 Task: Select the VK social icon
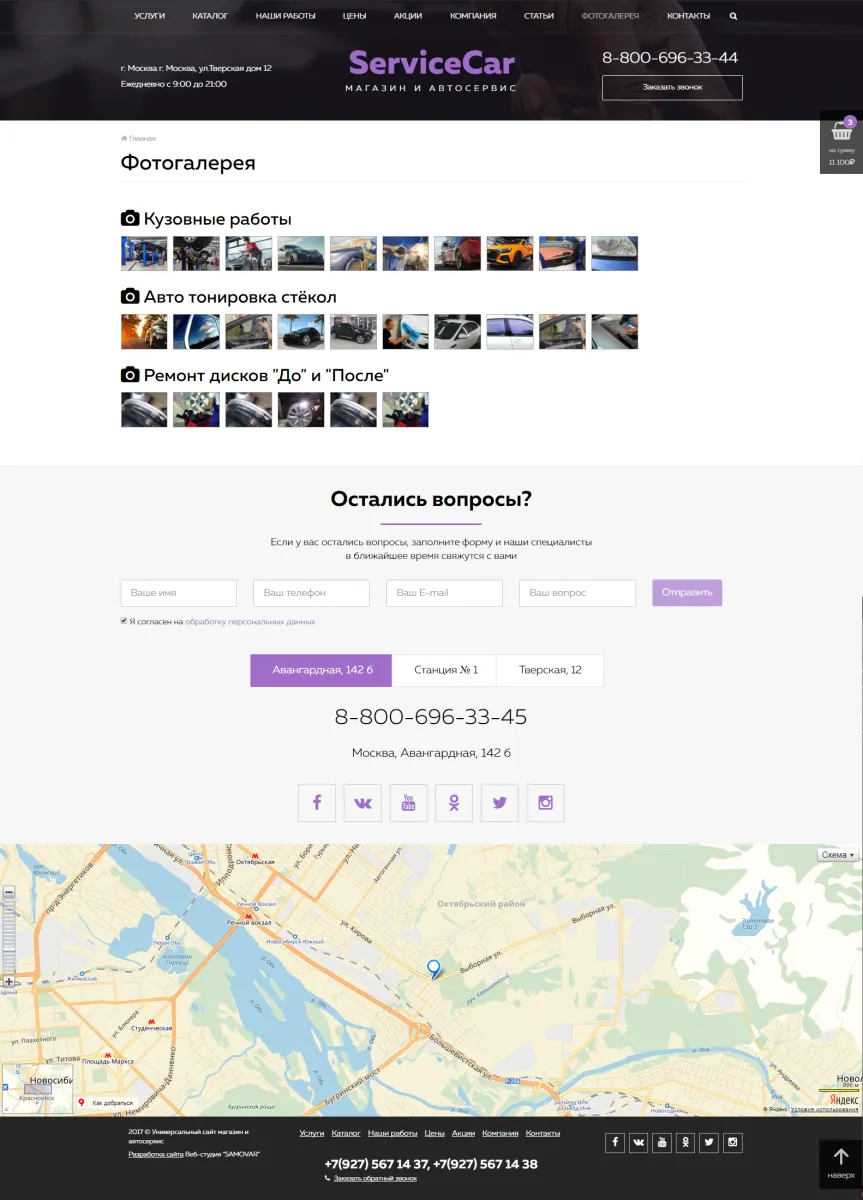tap(362, 802)
